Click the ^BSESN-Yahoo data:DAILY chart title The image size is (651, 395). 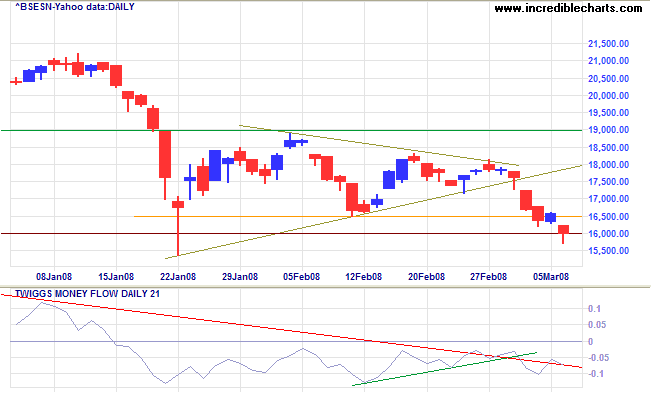click(75, 7)
